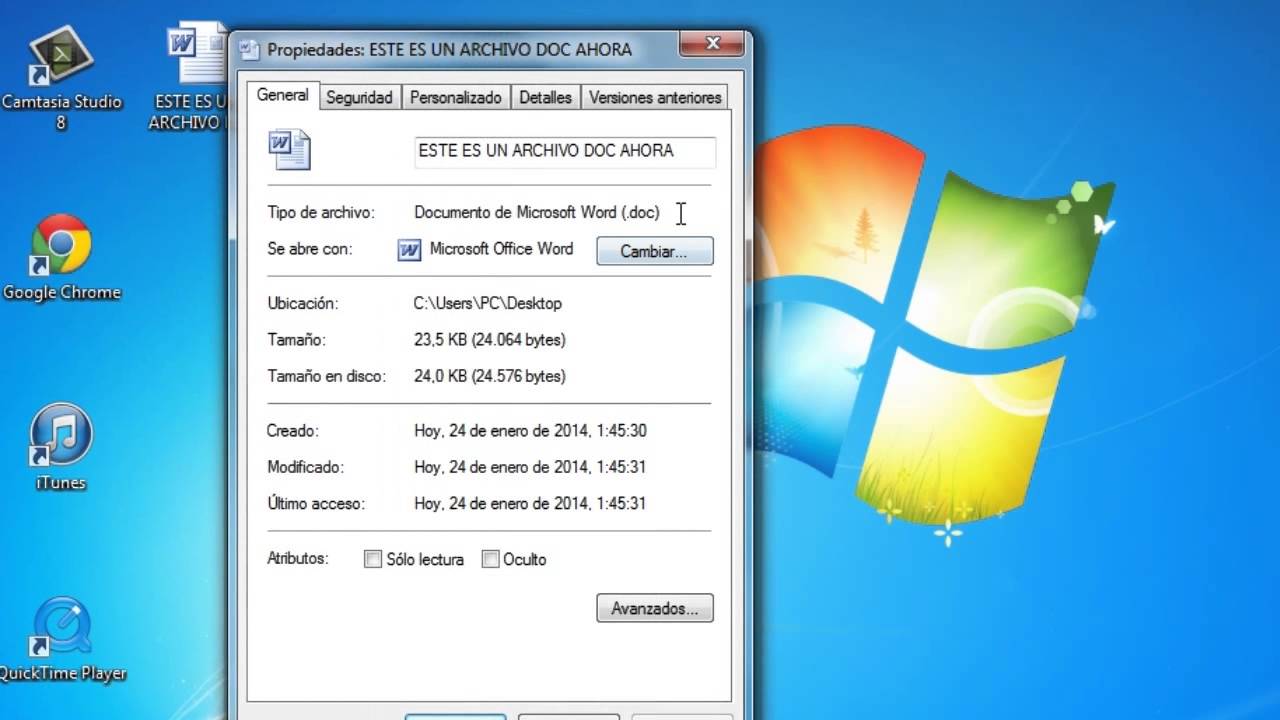Go to the Personalizado tab
Screen dimensions: 1280x720
click(x=456, y=98)
